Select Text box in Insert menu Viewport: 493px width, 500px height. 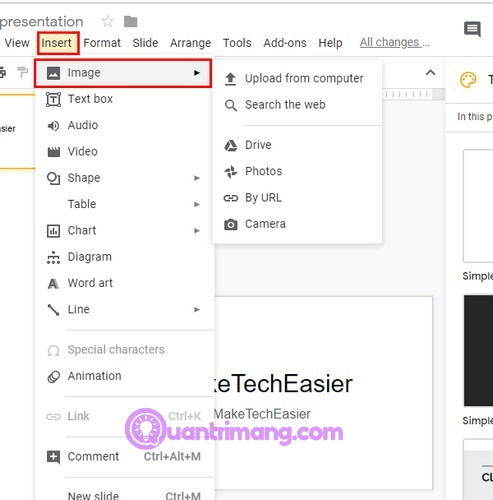[x=124, y=99]
